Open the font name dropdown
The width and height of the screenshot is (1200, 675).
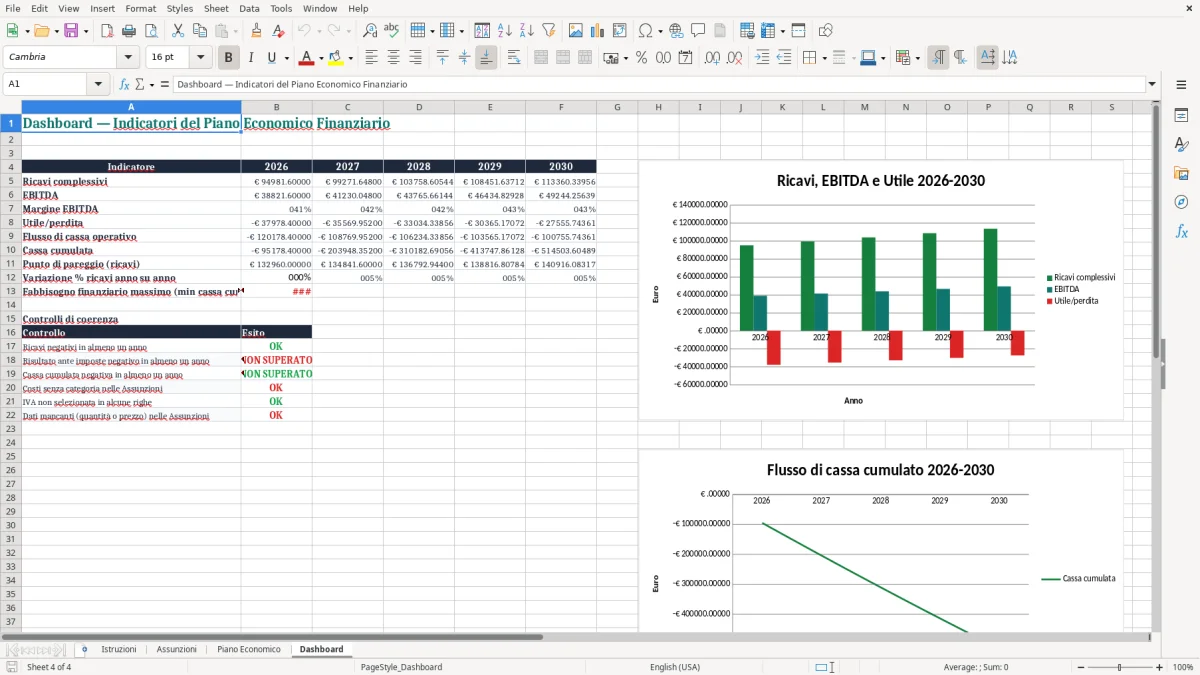click(x=127, y=58)
